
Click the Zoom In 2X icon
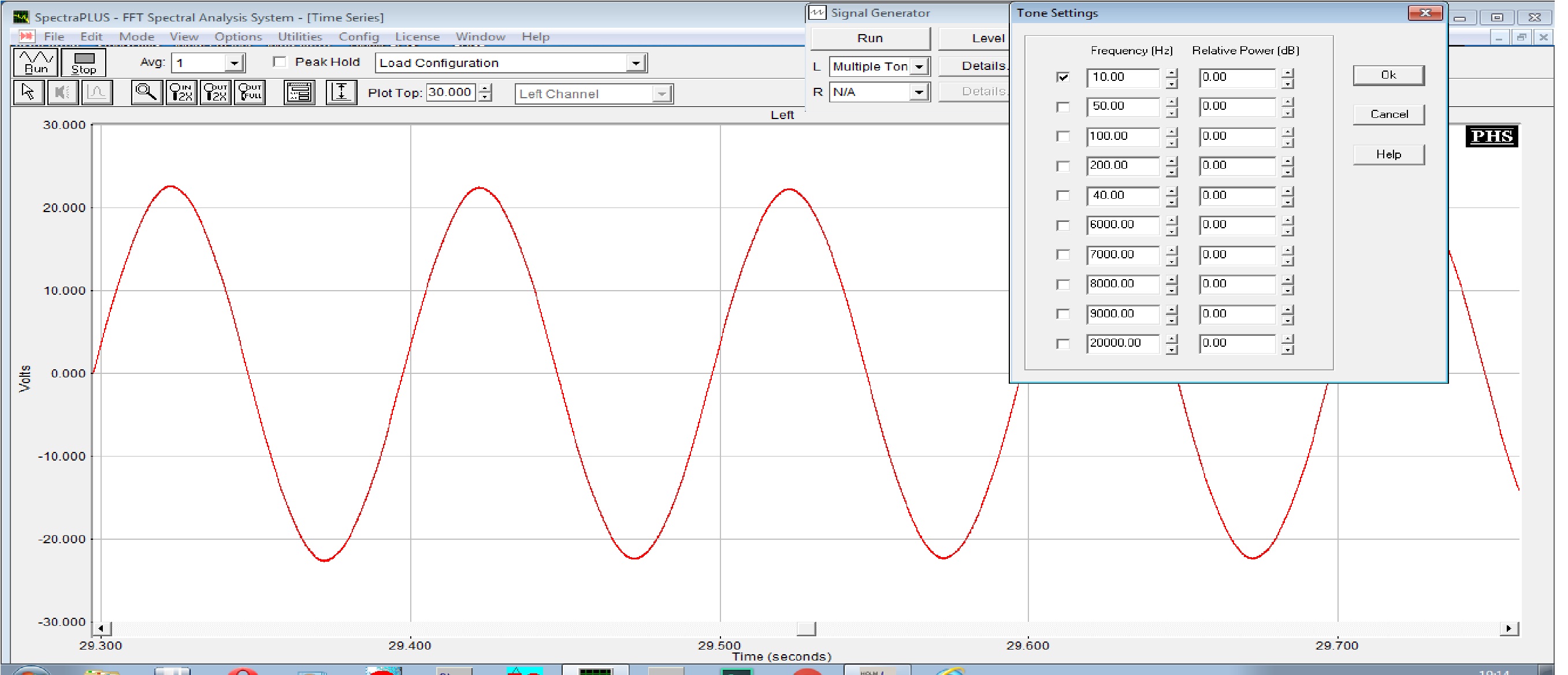tap(181, 92)
